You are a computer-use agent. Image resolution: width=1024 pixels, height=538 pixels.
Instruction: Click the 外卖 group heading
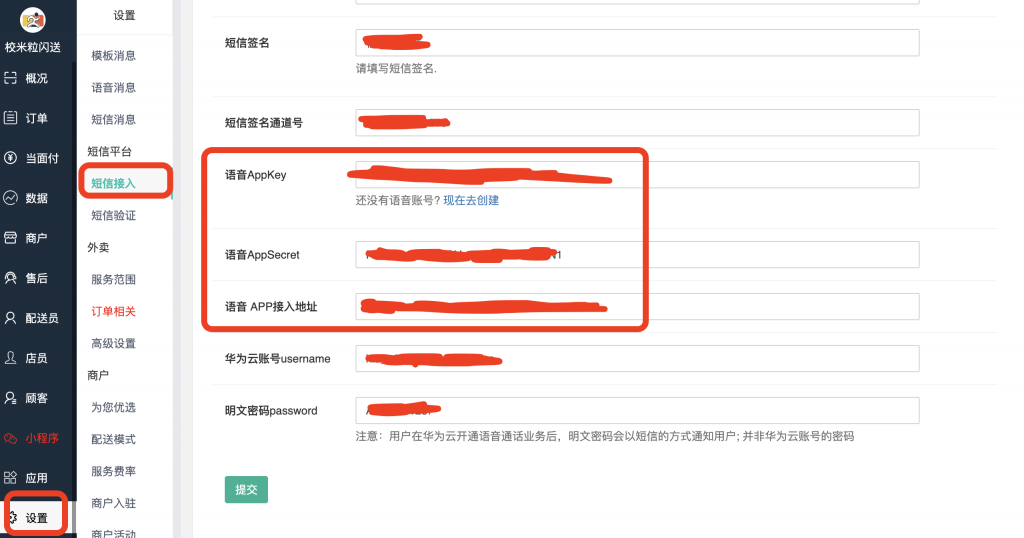coord(99,247)
